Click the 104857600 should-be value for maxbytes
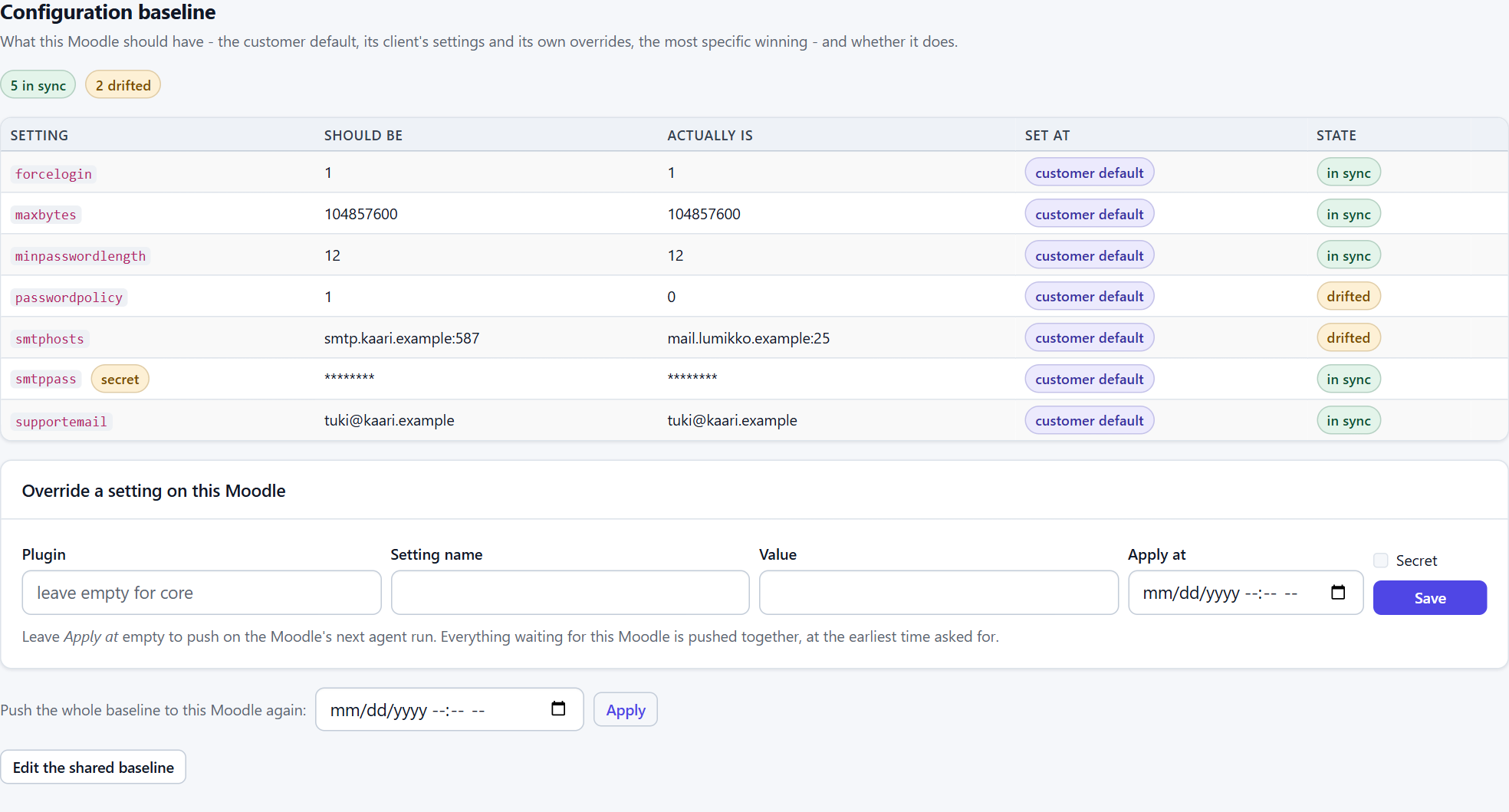Viewport: 1509px width, 812px height. (361, 214)
